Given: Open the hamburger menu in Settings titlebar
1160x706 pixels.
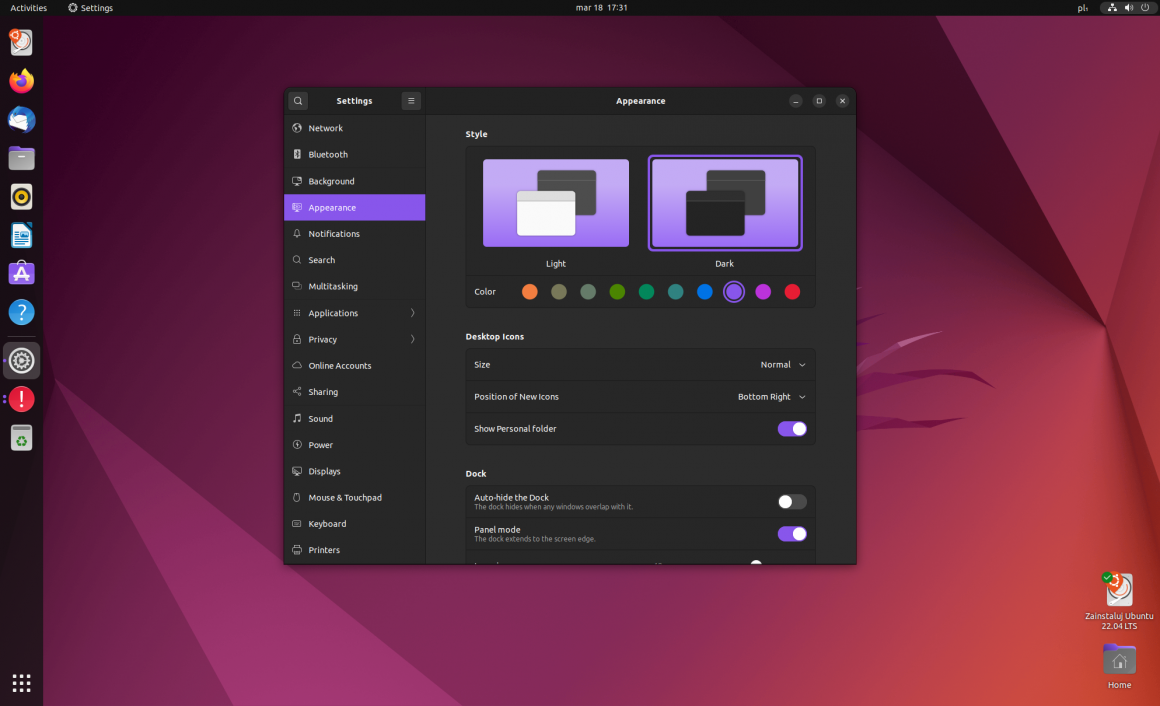Looking at the screenshot, I should click(411, 101).
